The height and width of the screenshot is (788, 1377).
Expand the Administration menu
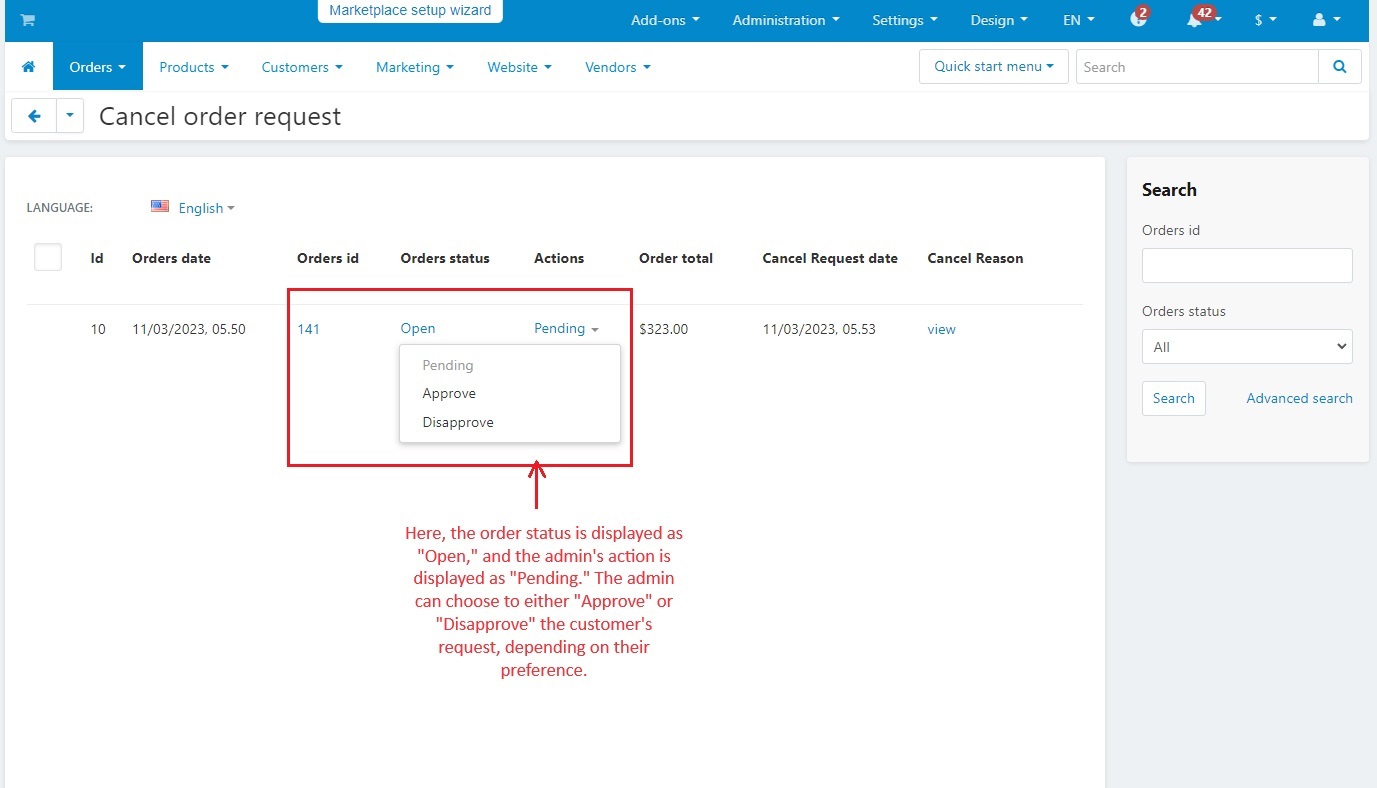[x=786, y=20]
